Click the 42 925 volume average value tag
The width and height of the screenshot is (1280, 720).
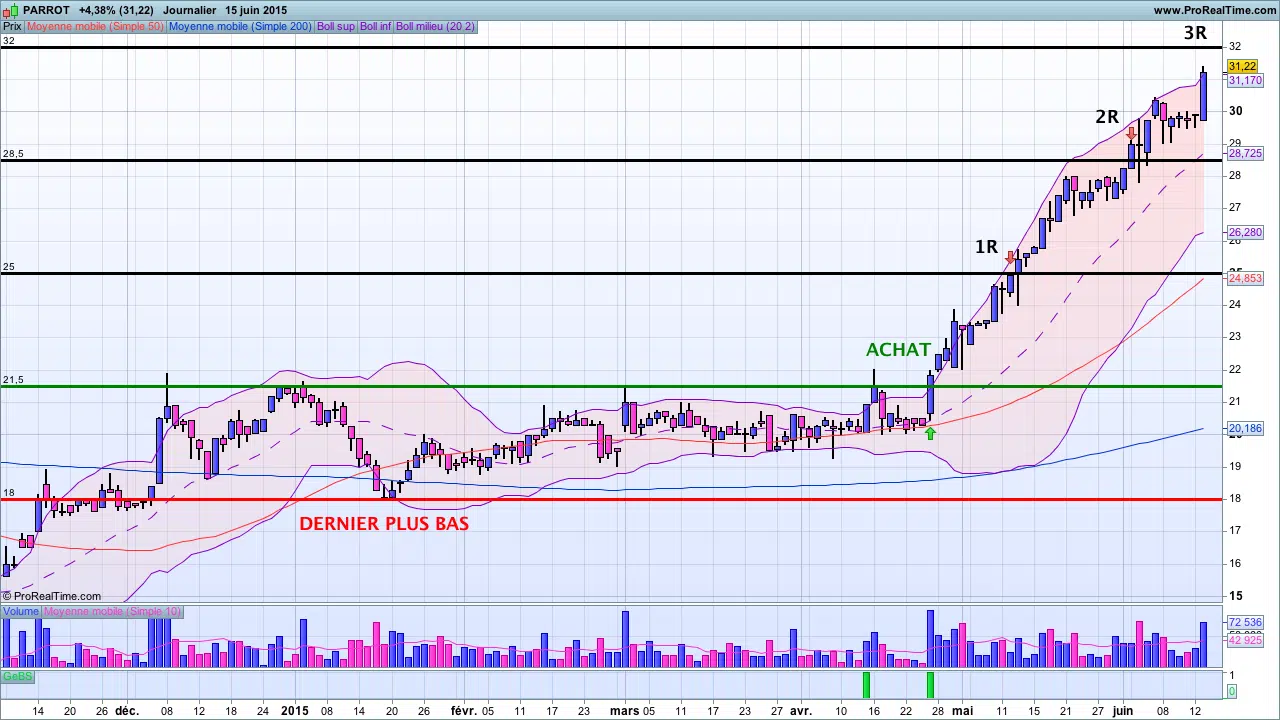pyautogui.click(x=1245, y=640)
